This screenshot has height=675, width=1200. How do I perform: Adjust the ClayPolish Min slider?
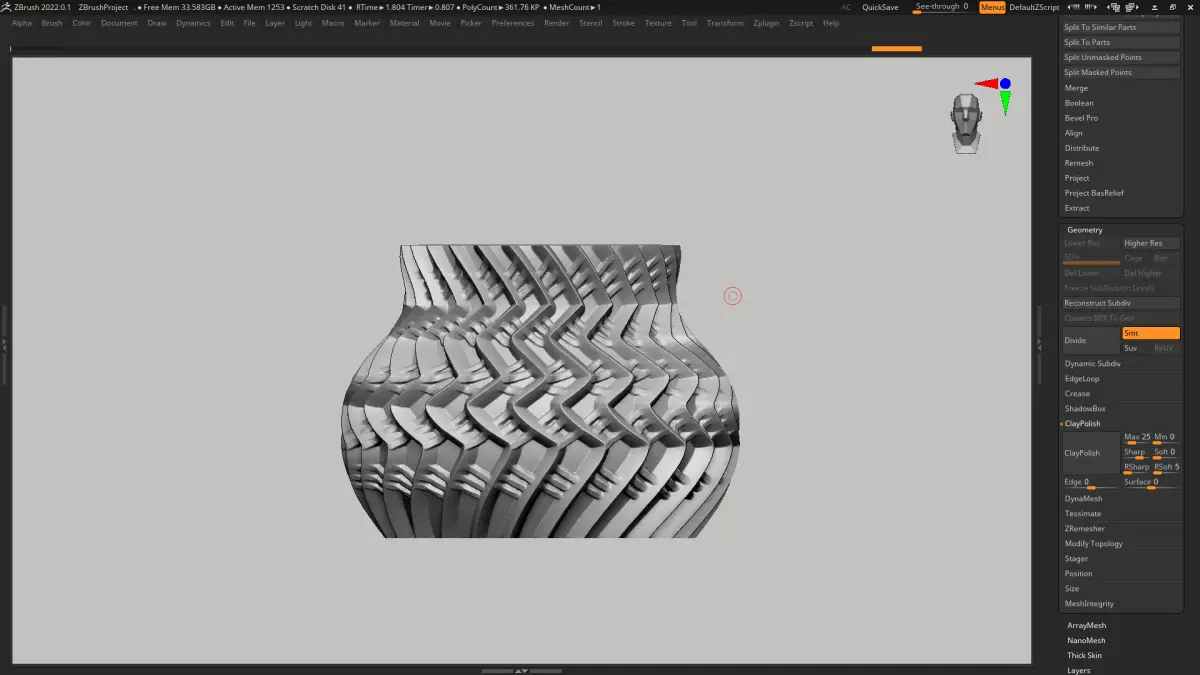coord(1166,438)
